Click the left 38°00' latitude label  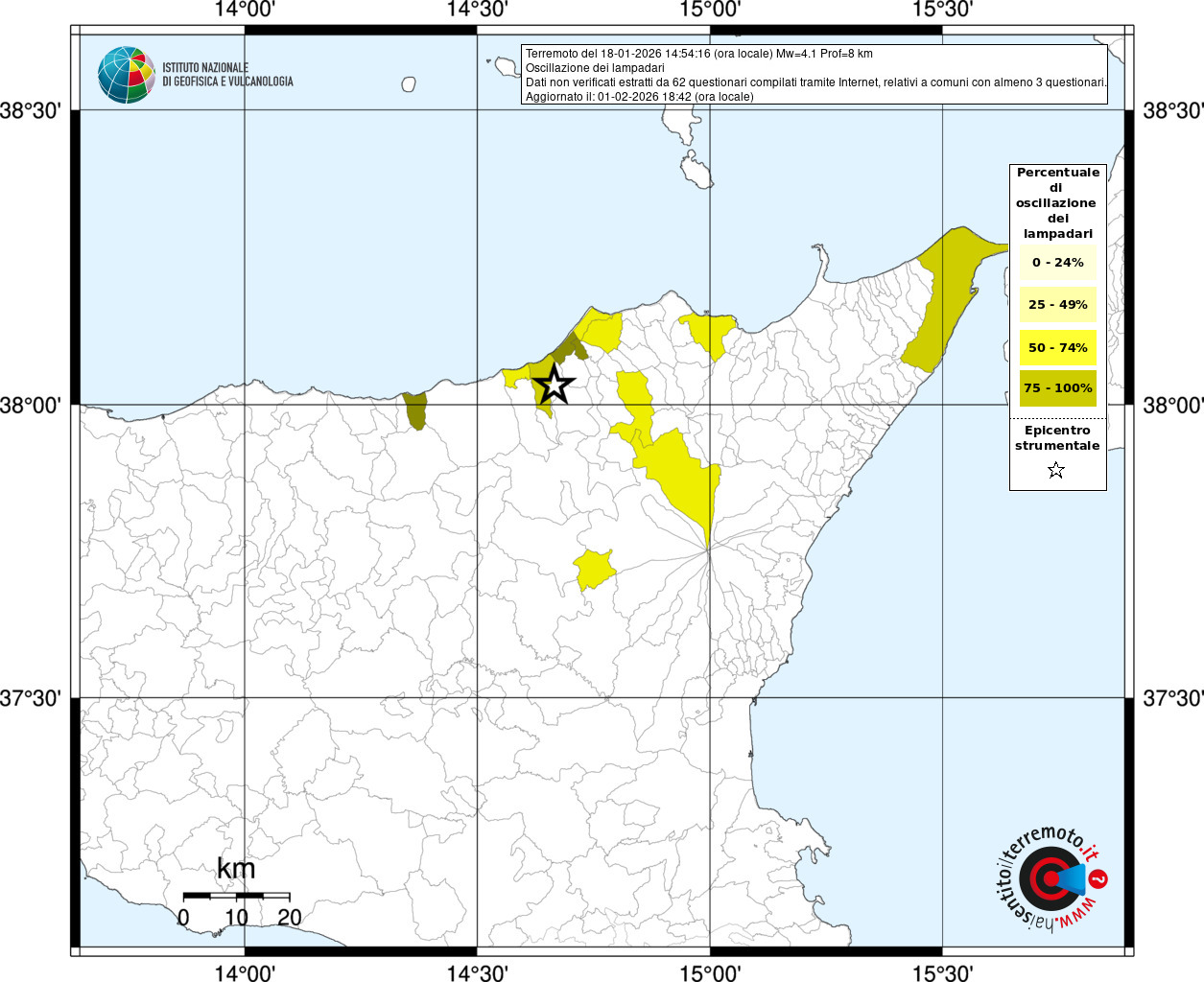[36, 405]
